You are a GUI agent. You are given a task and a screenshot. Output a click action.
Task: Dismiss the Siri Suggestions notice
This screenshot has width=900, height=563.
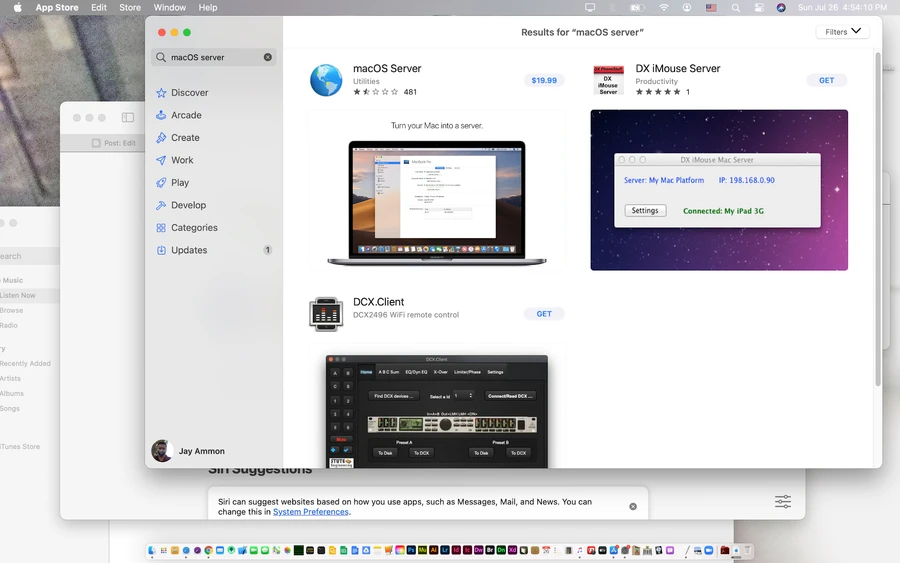(633, 506)
